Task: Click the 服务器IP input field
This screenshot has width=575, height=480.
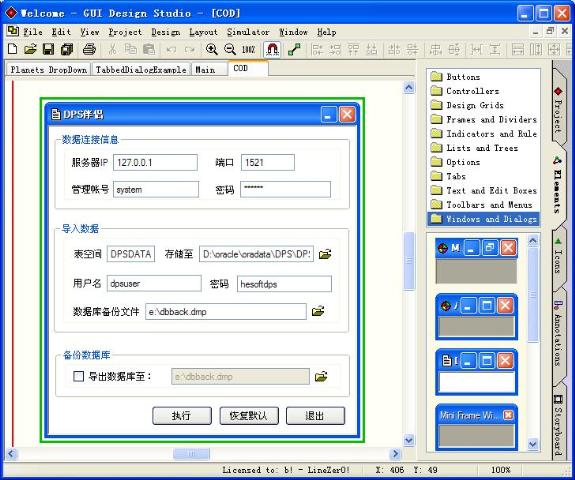Action: [155, 162]
